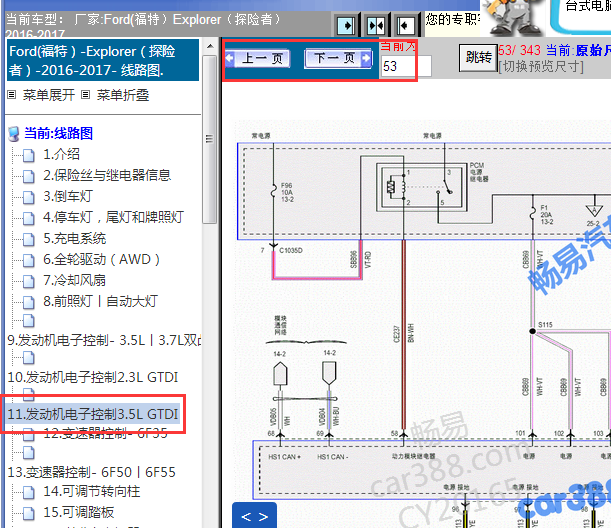Click the 切换预览尺寸 link

pos(541,67)
